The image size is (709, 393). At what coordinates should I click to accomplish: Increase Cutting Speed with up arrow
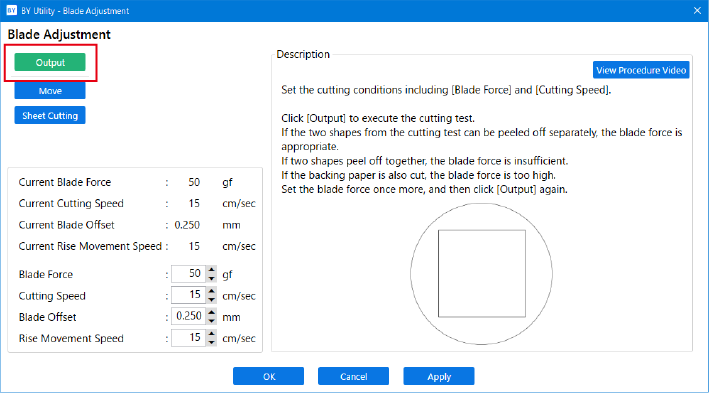click(212, 291)
